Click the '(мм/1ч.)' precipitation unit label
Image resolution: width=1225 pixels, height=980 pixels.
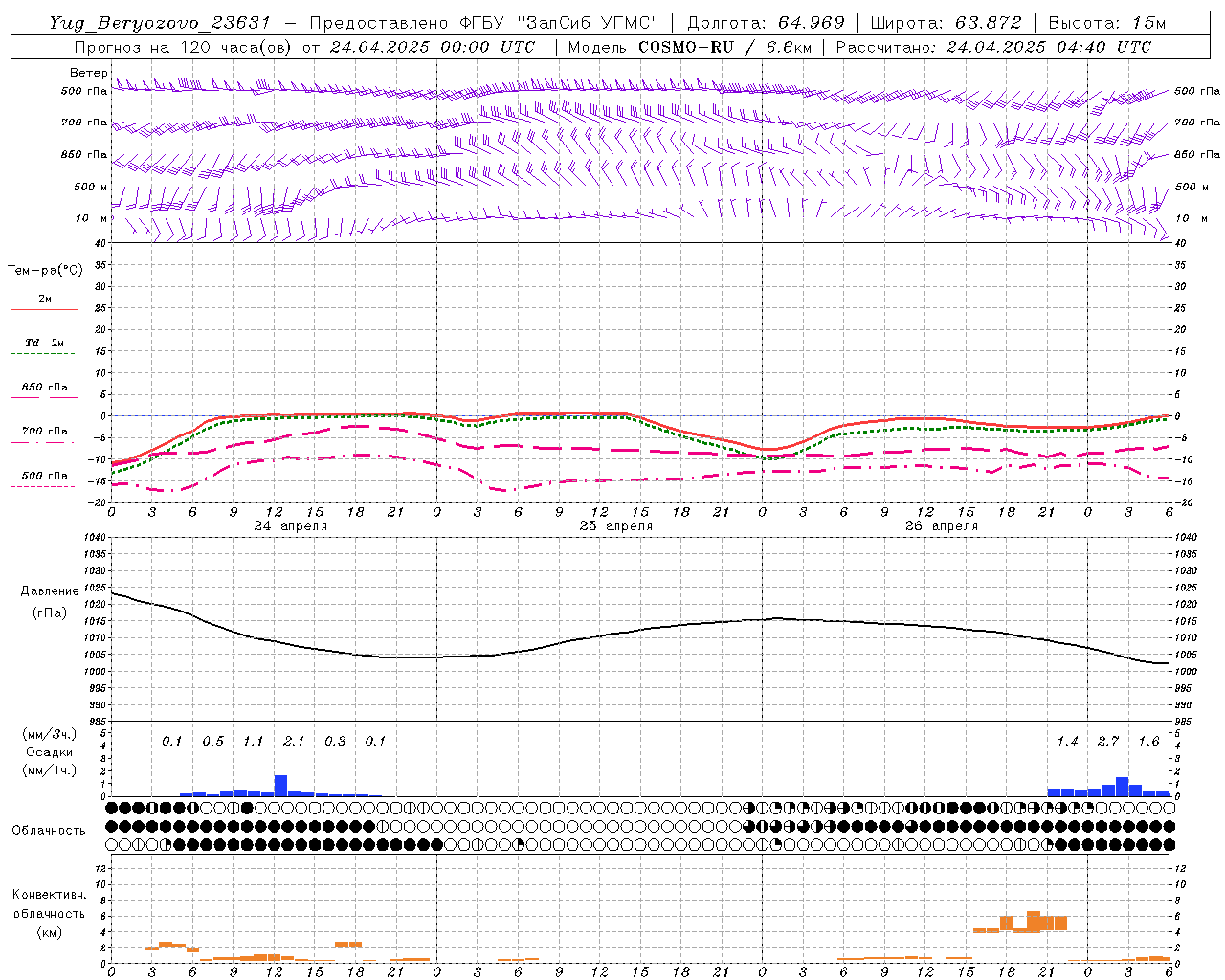(49, 770)
